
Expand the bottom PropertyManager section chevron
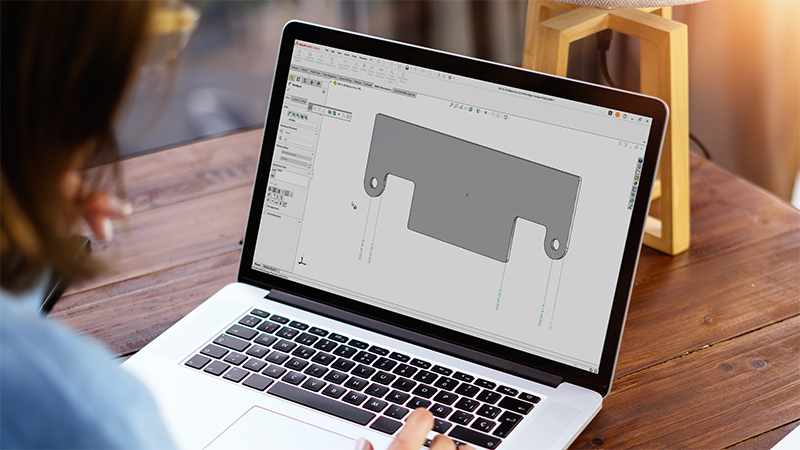[x=299, y=221]
